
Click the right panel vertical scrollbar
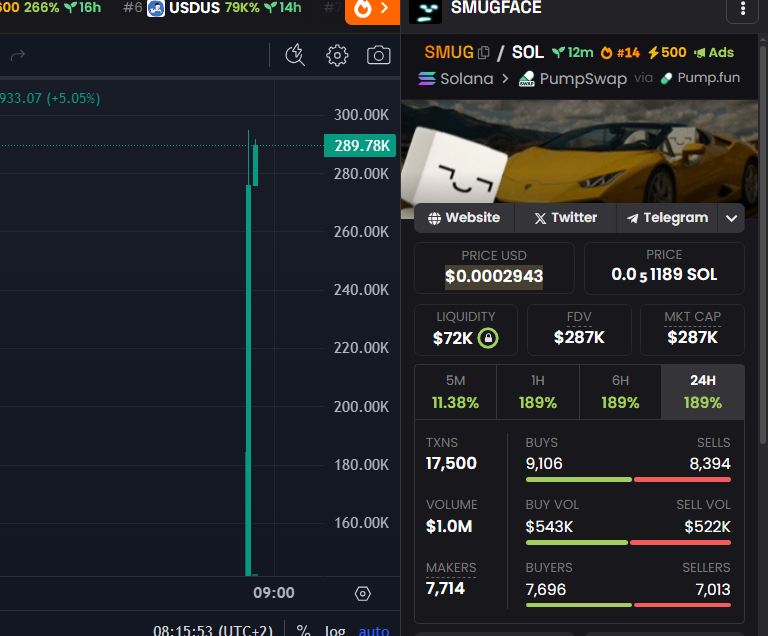pyautogui.click(x=763, y=245)
